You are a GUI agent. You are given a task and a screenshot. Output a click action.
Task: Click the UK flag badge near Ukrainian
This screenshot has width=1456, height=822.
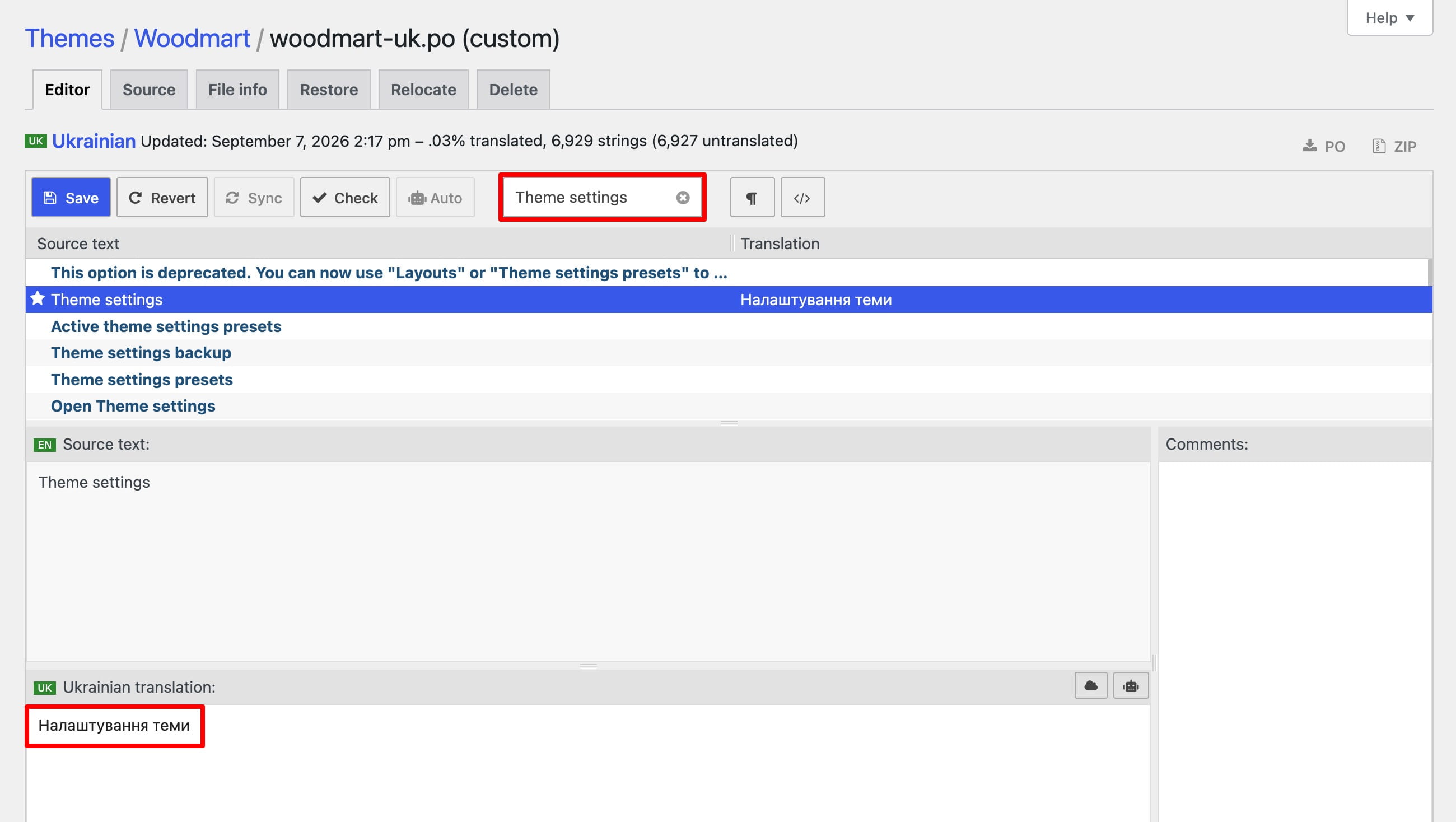click(36, 141)
